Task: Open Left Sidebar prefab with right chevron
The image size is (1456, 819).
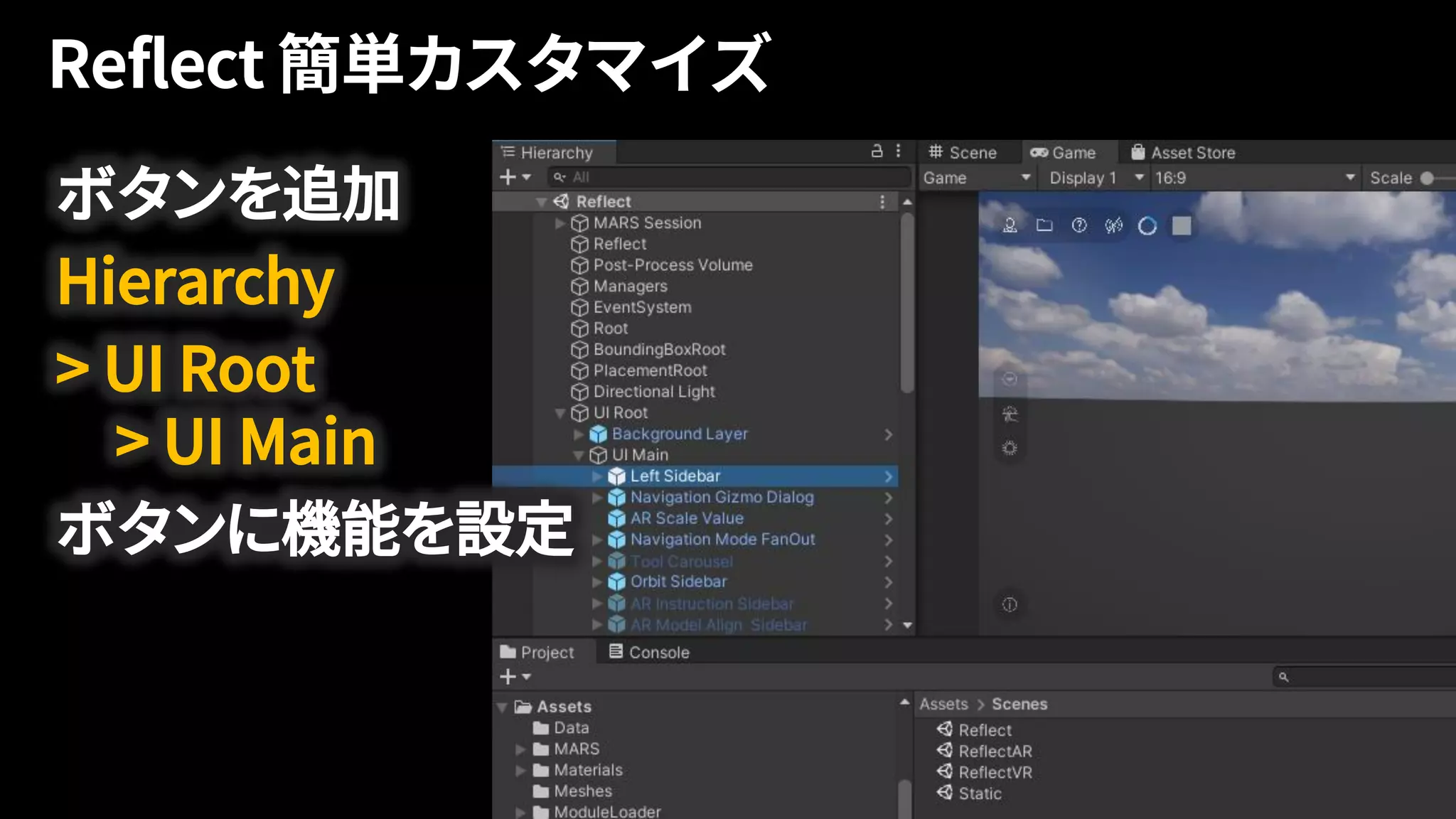Action: [x=888, y=476]
